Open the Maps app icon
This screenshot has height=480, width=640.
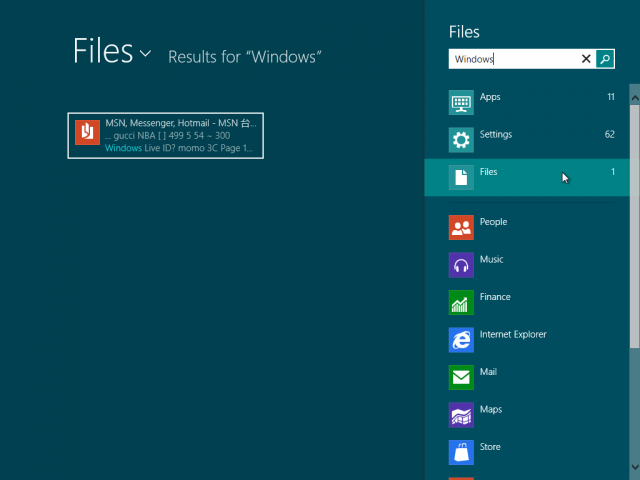point(461,415)
